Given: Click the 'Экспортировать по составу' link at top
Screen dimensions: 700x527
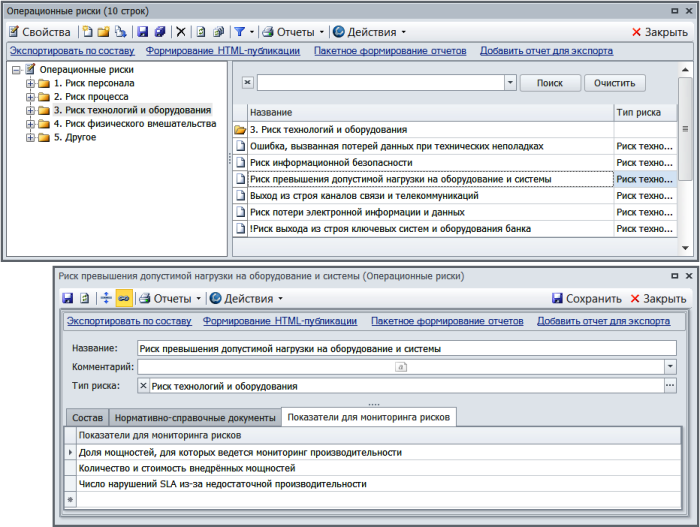Looking at the screenshot, I should tap(72, 50).
